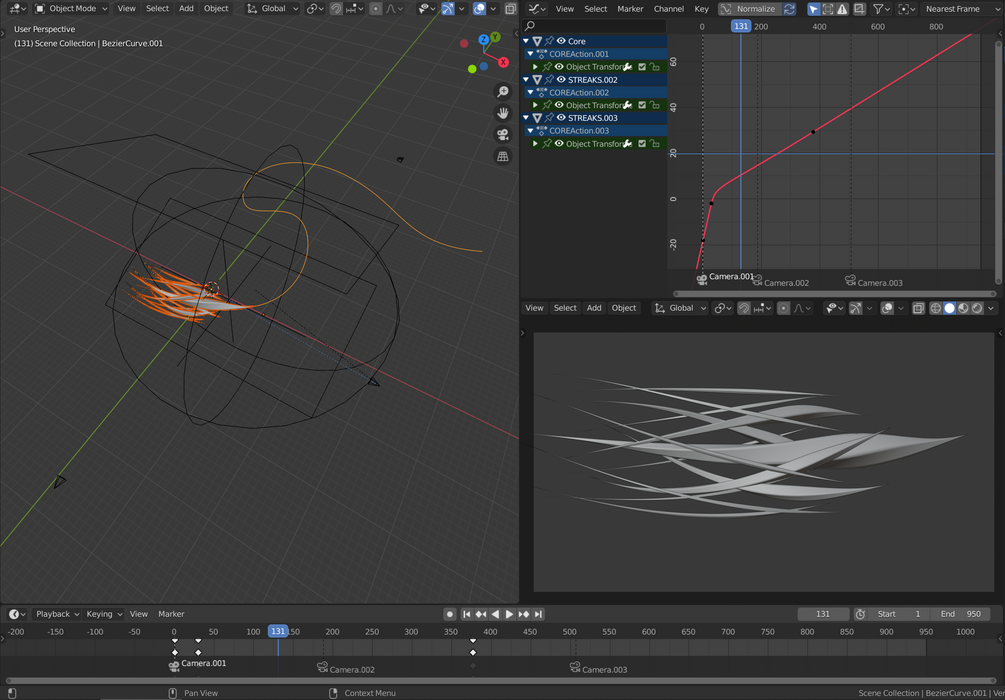Pin the STREAKS.003 channel

pyautogui.click(x=549, y=118)
